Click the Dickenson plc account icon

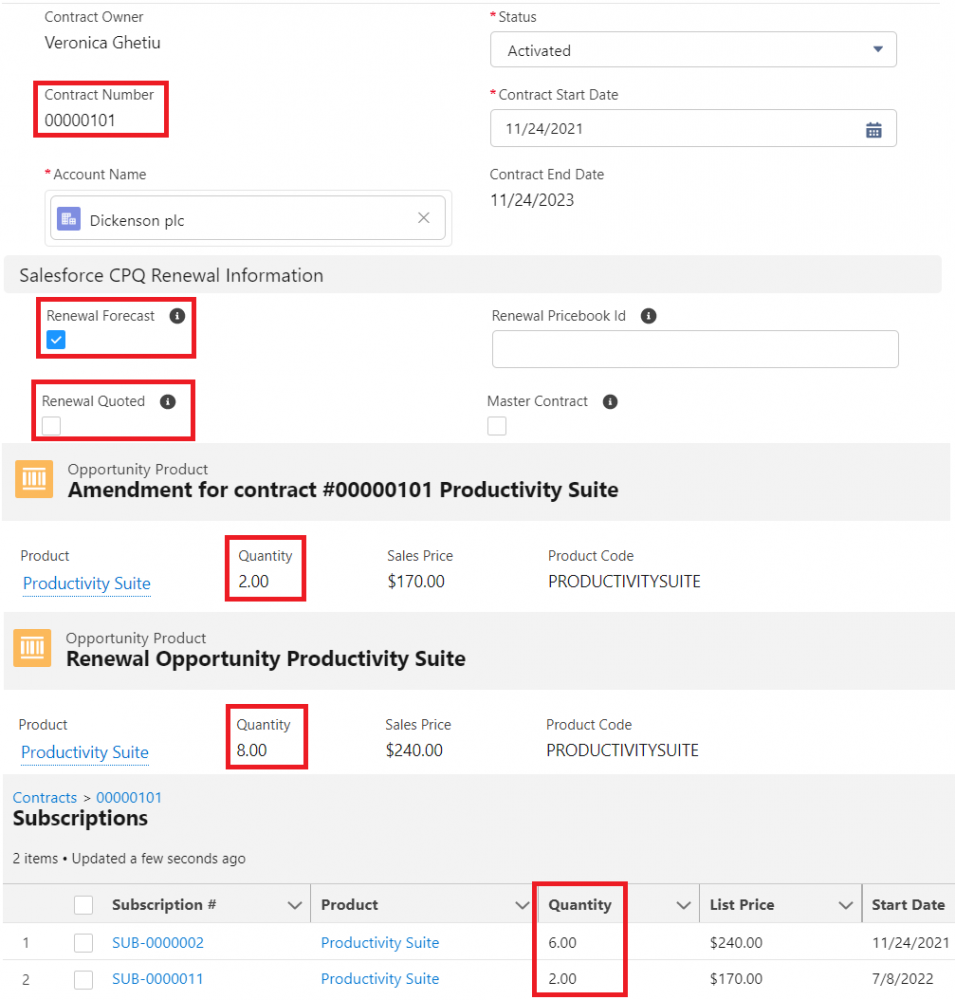pos(69,219)
